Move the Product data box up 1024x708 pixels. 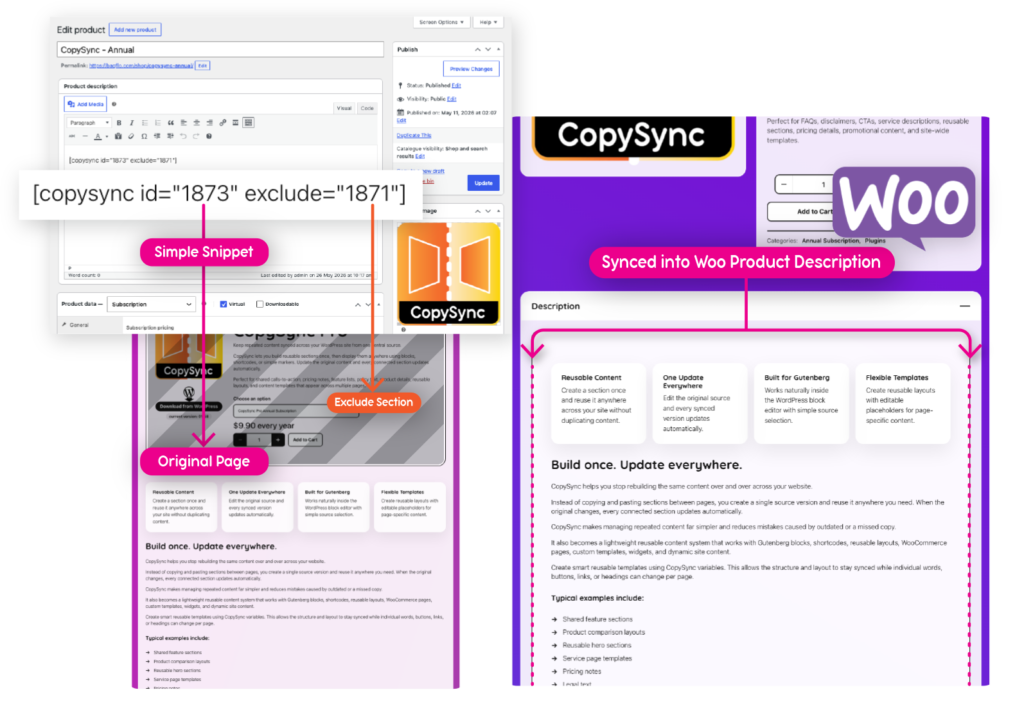pos(358,304)
